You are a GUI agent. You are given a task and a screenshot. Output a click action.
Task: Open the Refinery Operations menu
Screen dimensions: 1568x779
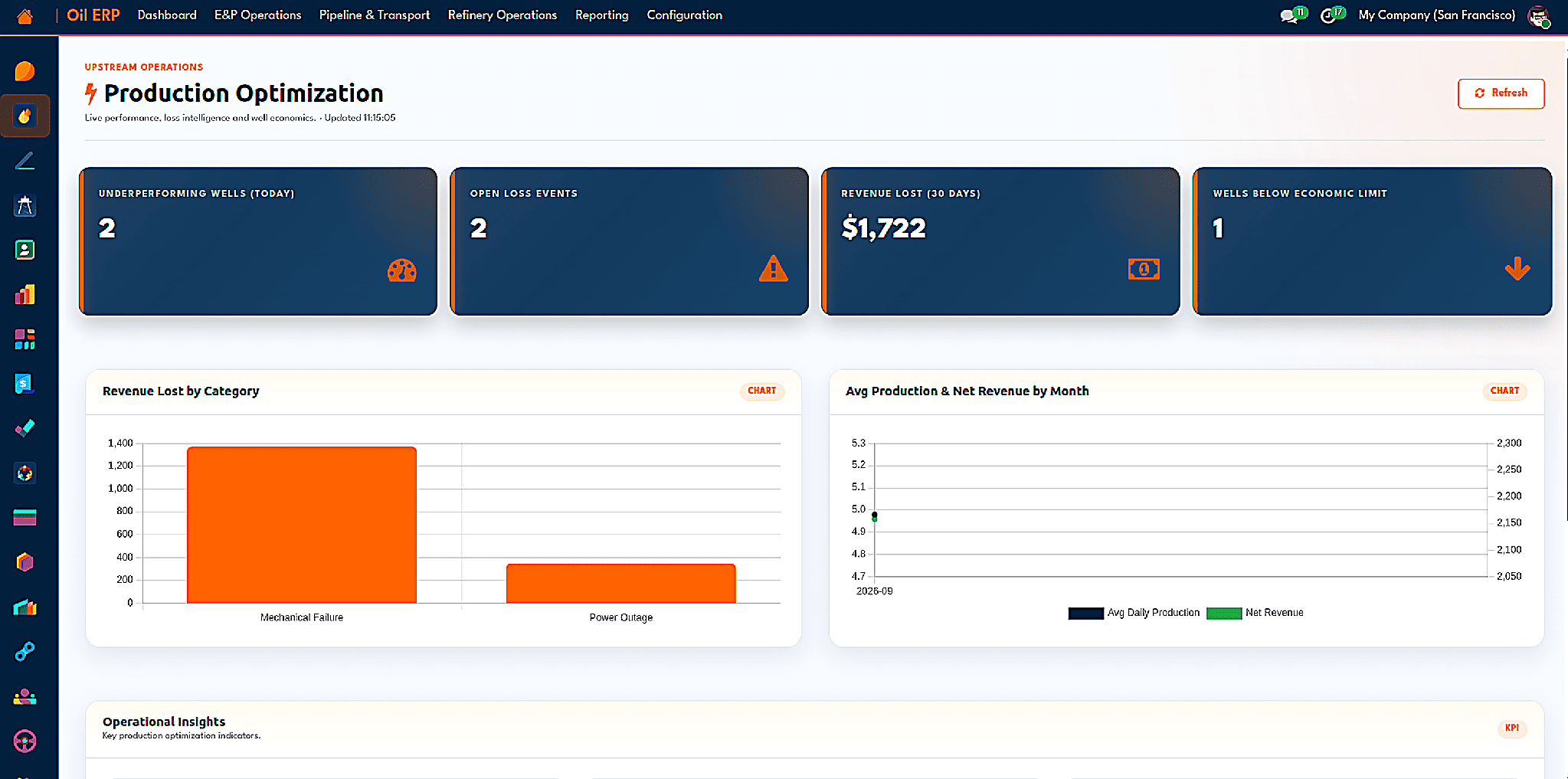(x=502, y=15)
